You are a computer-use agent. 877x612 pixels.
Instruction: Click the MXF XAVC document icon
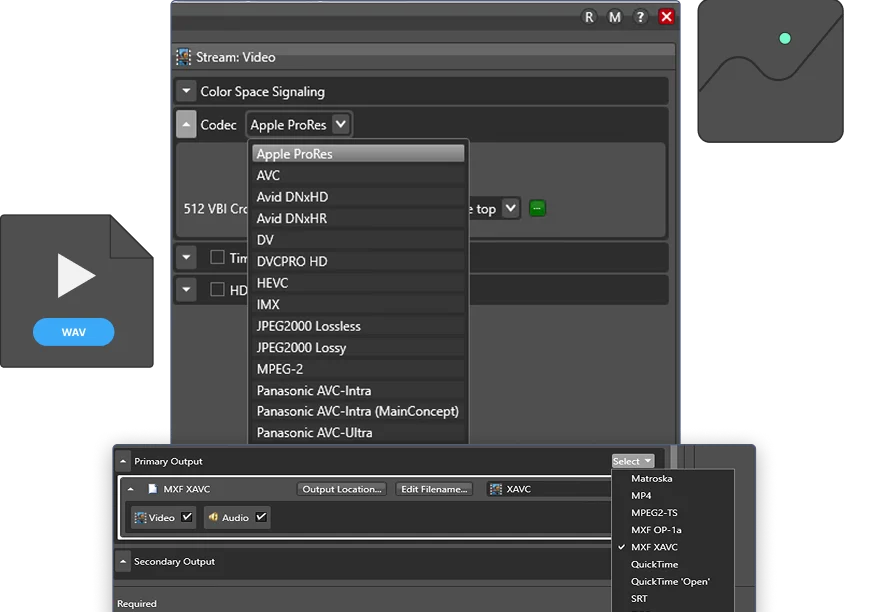click(x=152, y=489)
